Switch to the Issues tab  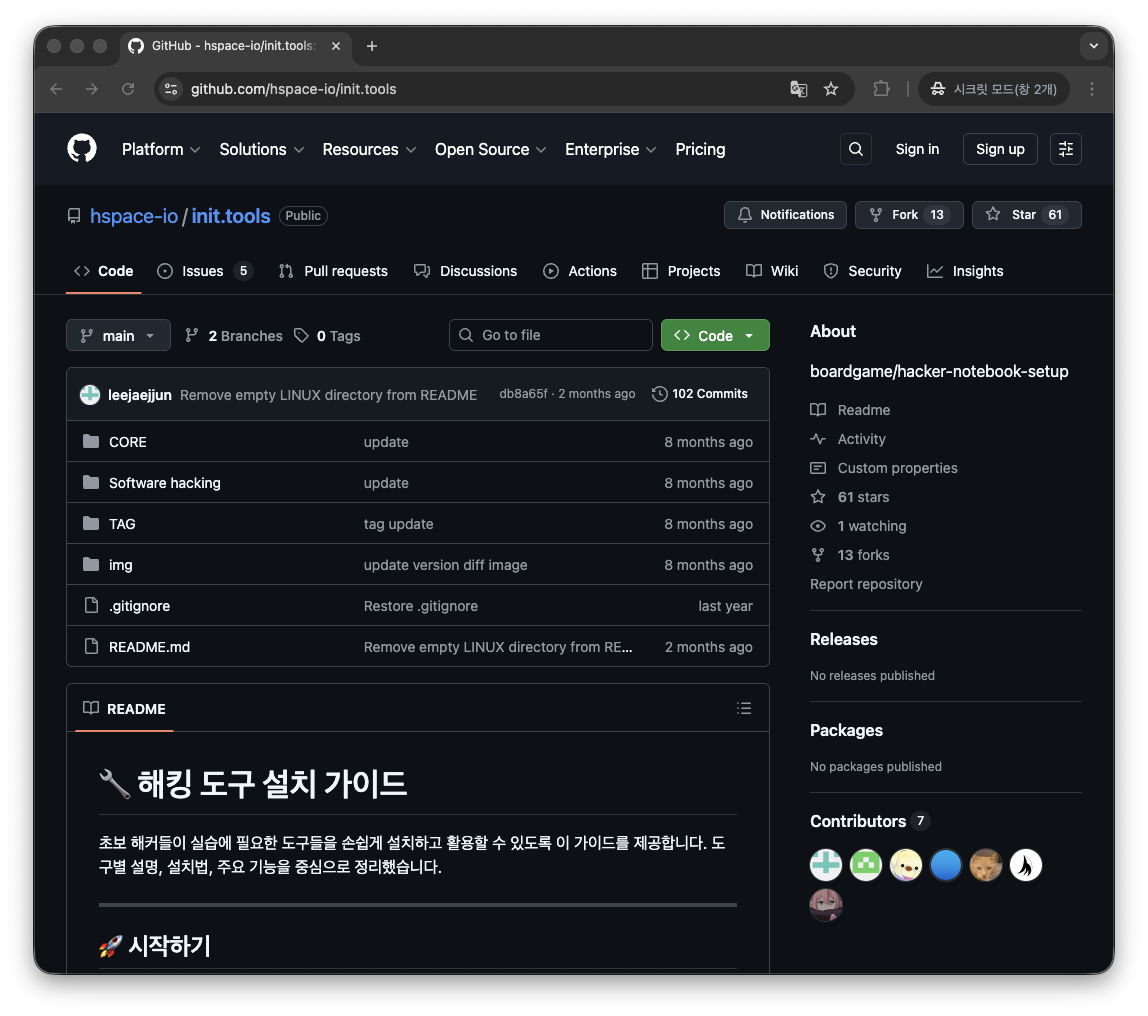coord(204,271)
